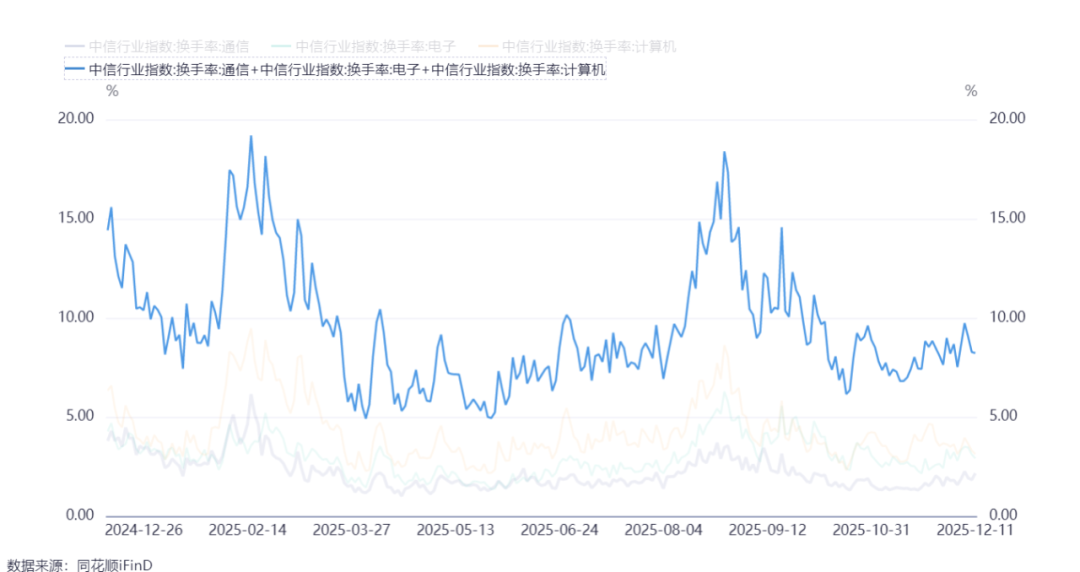Toggle the 计算机 turnover rate legend entry
Viewport: 1080px width, 572px height.
click(x=578, y=47)
